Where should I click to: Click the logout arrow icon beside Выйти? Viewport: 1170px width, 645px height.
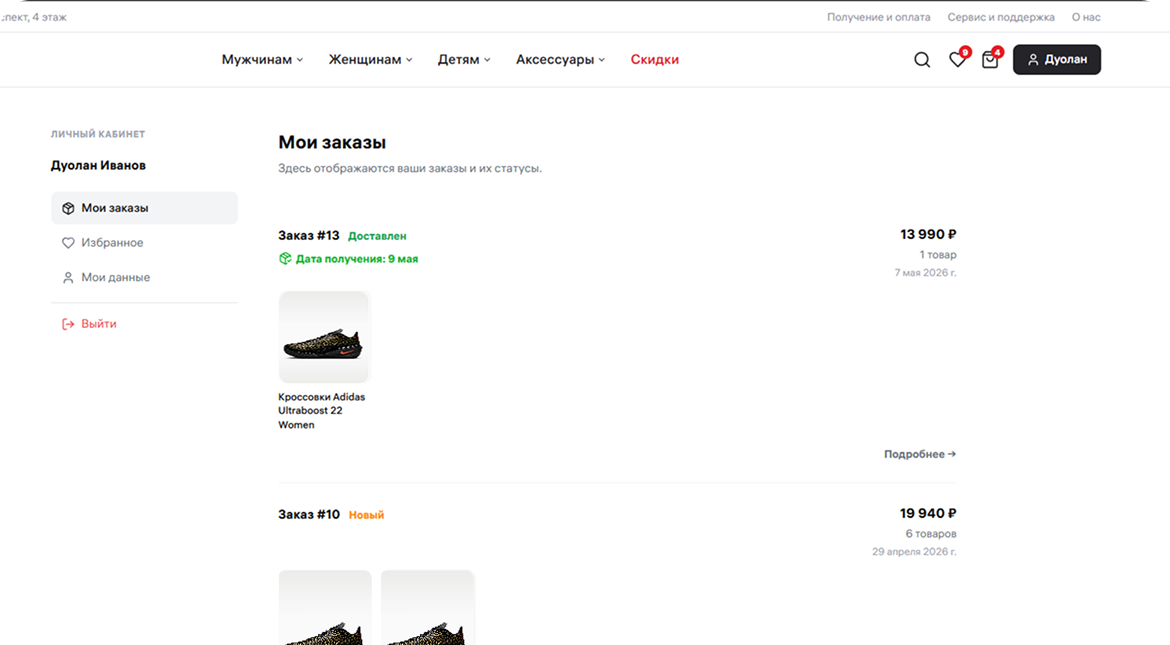[68, 324]
